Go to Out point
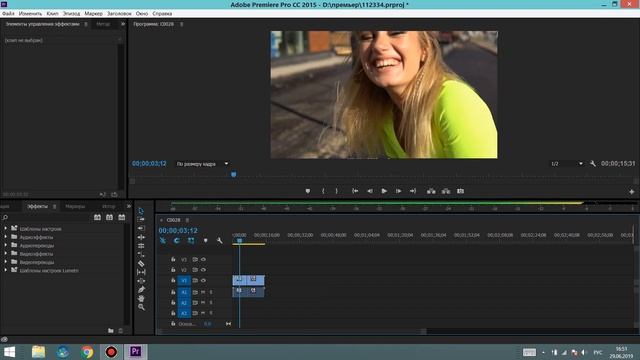The image size is (640, 360). tap(413, 191)
